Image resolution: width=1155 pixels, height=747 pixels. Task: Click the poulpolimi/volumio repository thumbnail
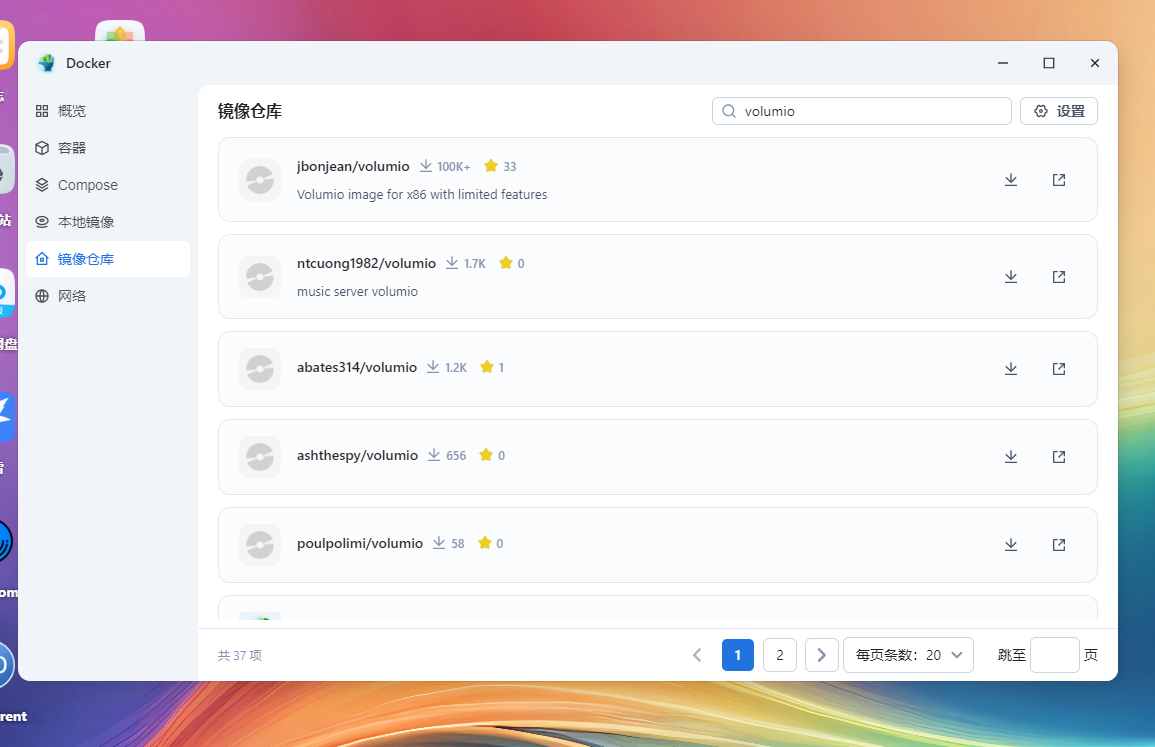[259, 544]
